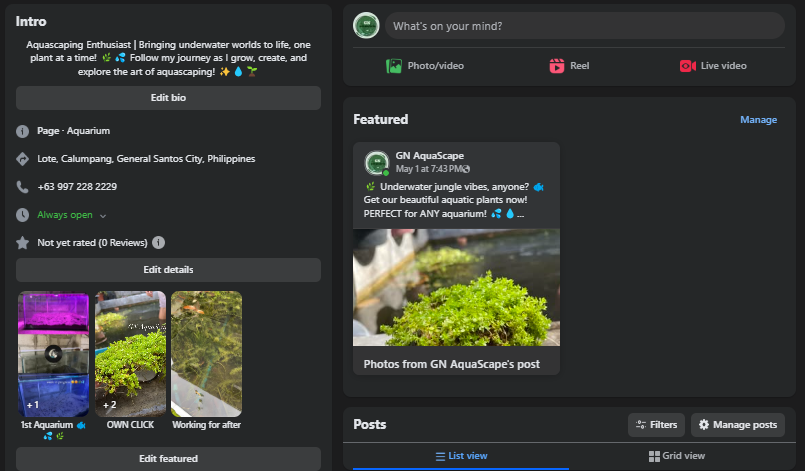Viewport: 805px width, 471px height.
Task: Click the List view lines icon
Action: click(440, 456)
